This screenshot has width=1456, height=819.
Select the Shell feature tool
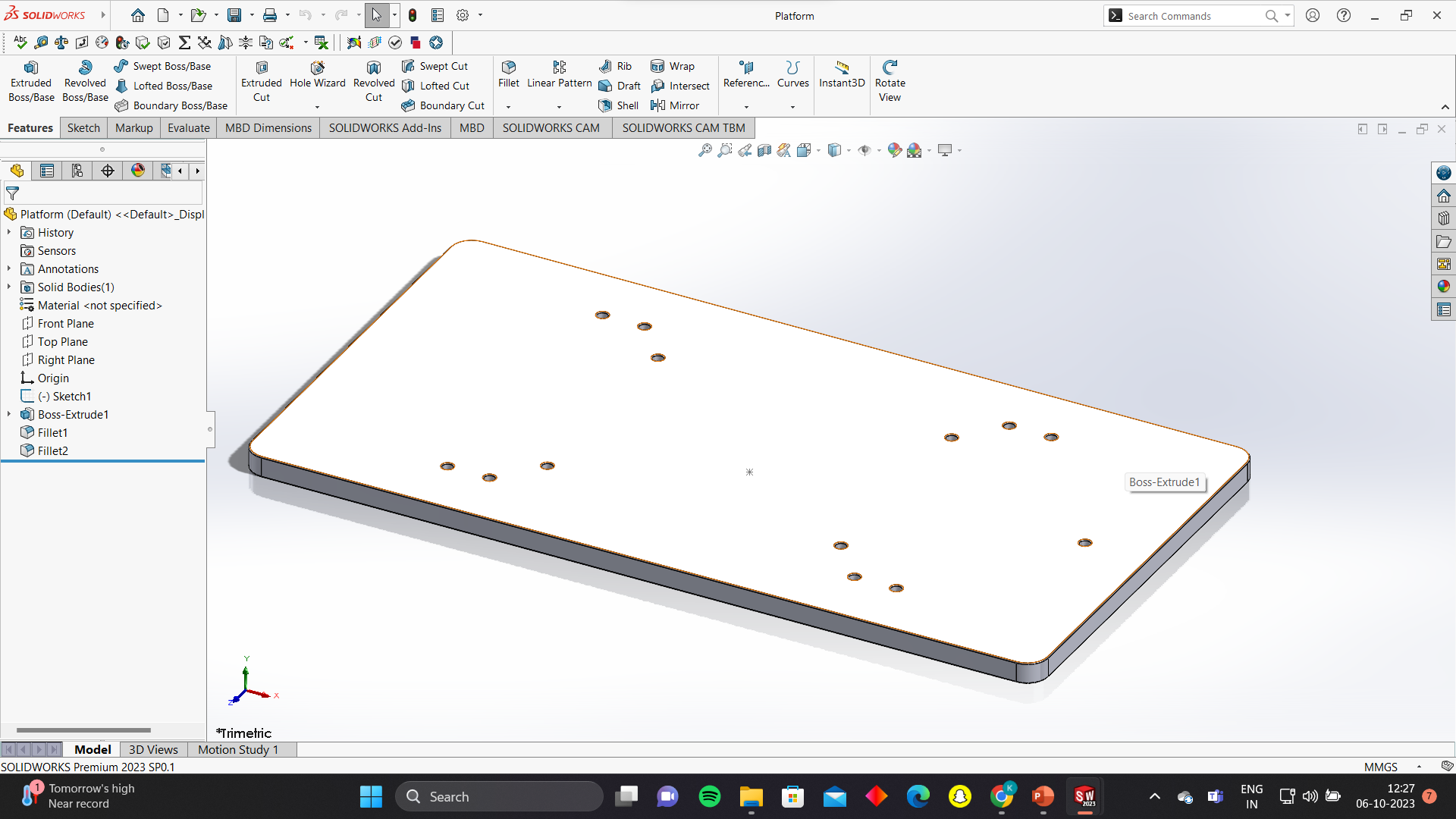(619, 105)
